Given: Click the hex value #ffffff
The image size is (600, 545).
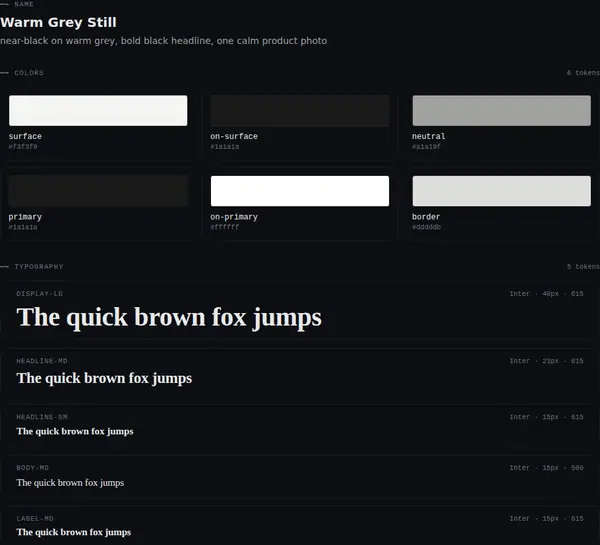Looking at the screenshot, I should 225,227.
